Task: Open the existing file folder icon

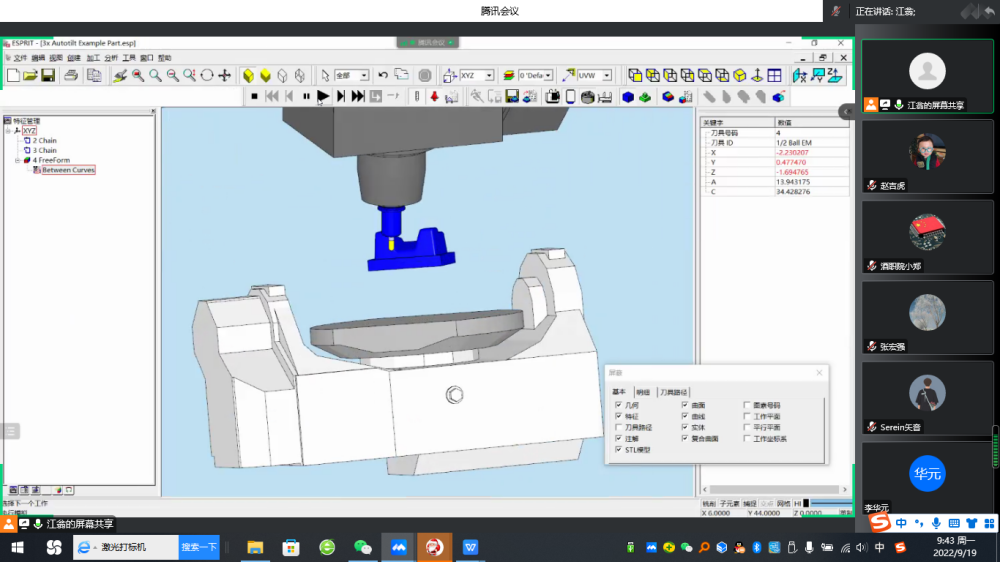Action: coord(30,75)
